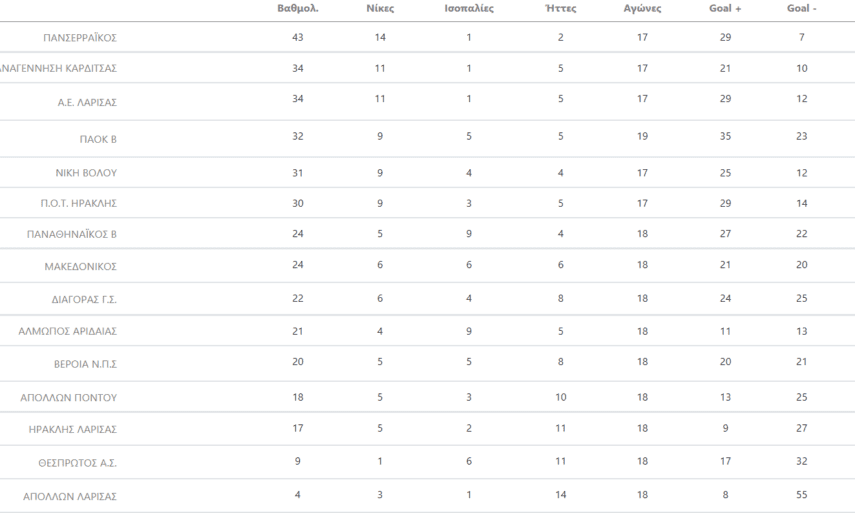Click the ΑΠΟΛΛΩΝ ΛΑΡΙΣΑΣ team name
This screenshot has width=855, height=513.
[70, 497]
